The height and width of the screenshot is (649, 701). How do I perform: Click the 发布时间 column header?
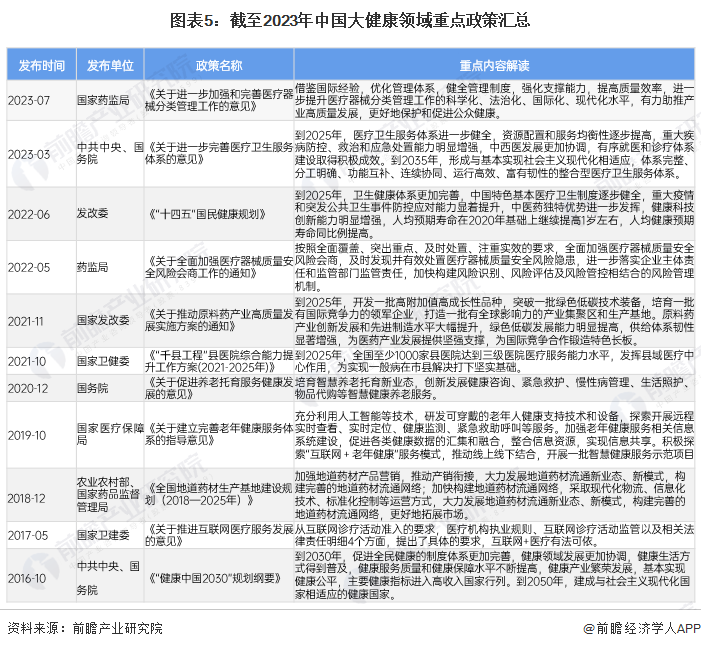tap(42, 65)
